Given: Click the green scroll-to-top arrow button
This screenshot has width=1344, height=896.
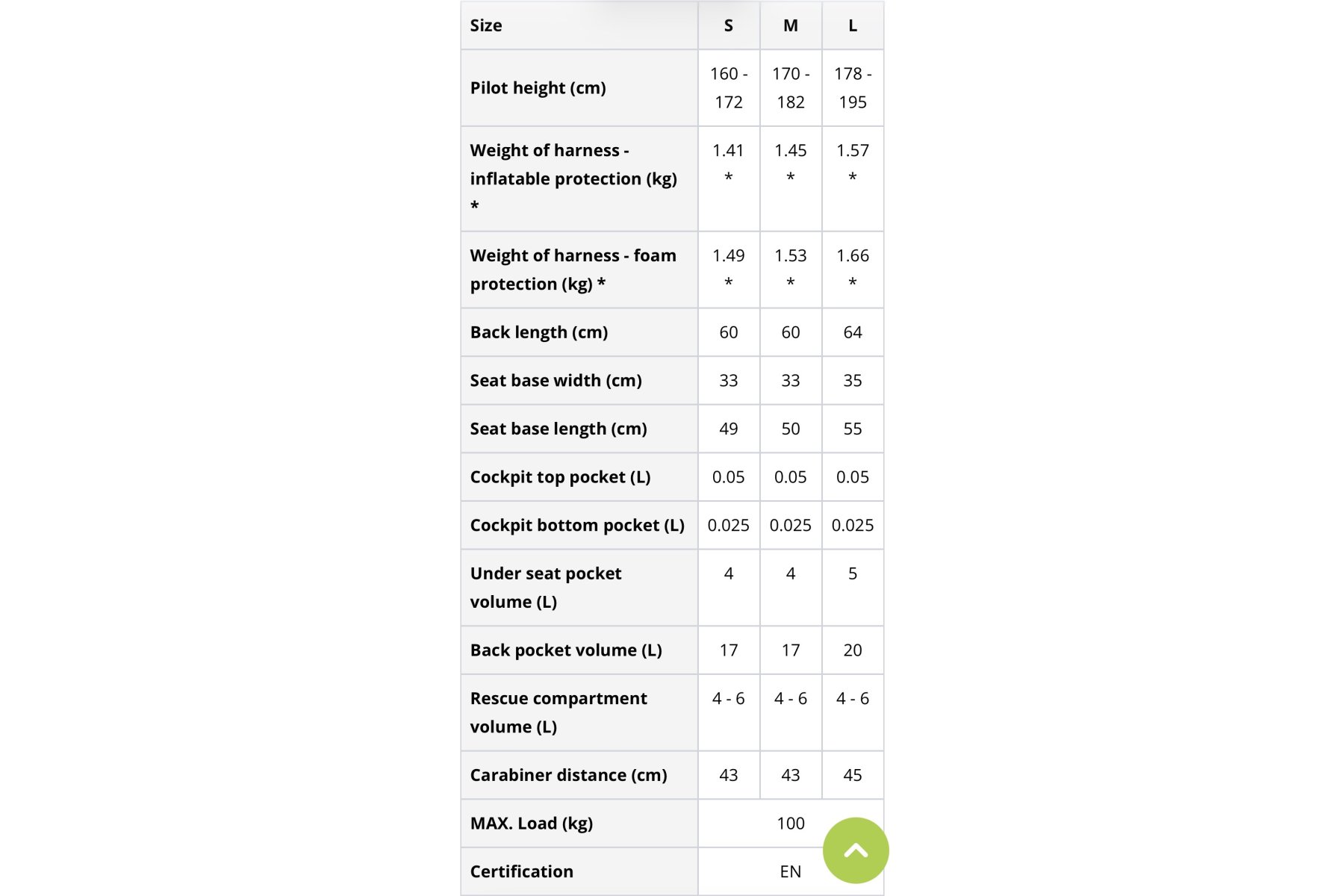Looking at the screenshot, I should (x=856, y=850).
